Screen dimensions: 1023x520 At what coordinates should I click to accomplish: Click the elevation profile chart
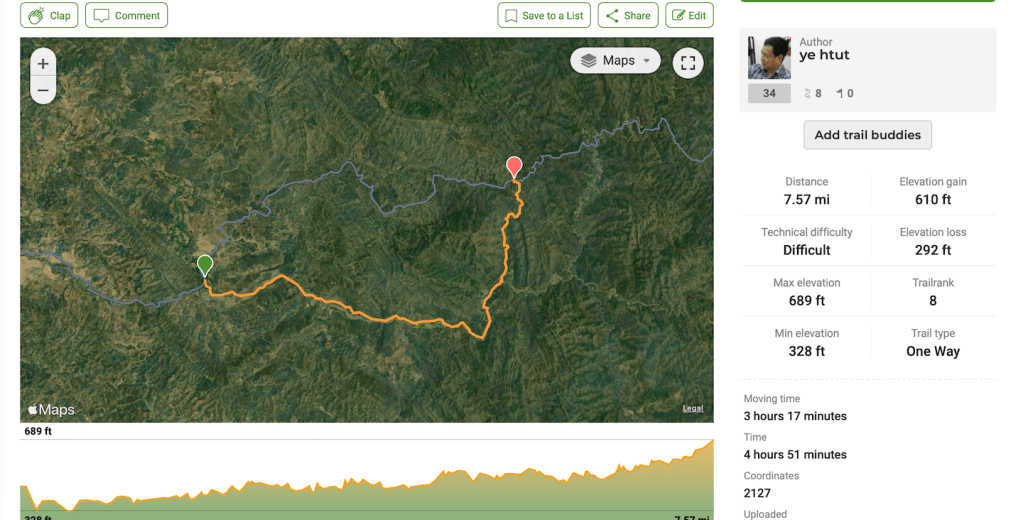367,480
